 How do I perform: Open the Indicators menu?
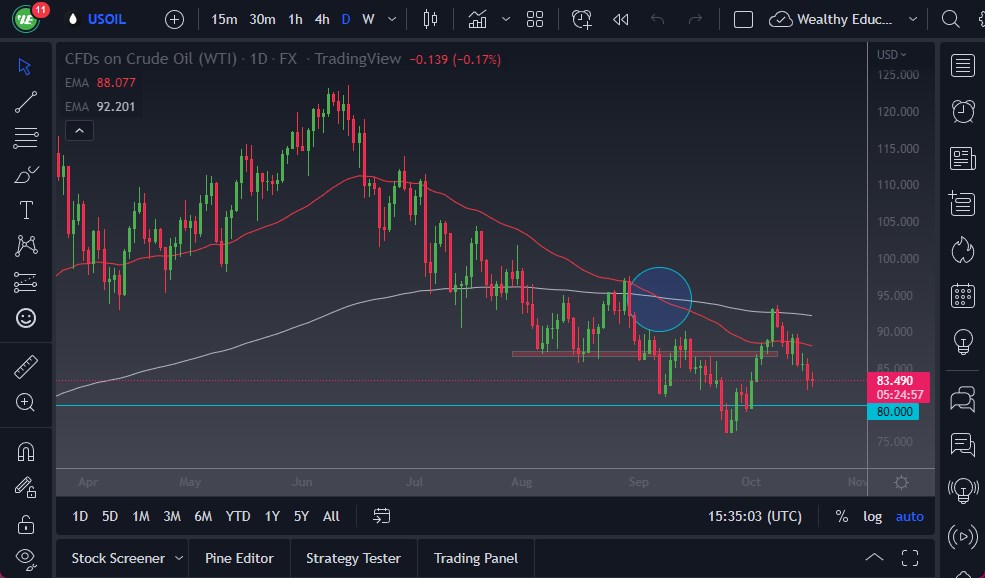(477, 19)
